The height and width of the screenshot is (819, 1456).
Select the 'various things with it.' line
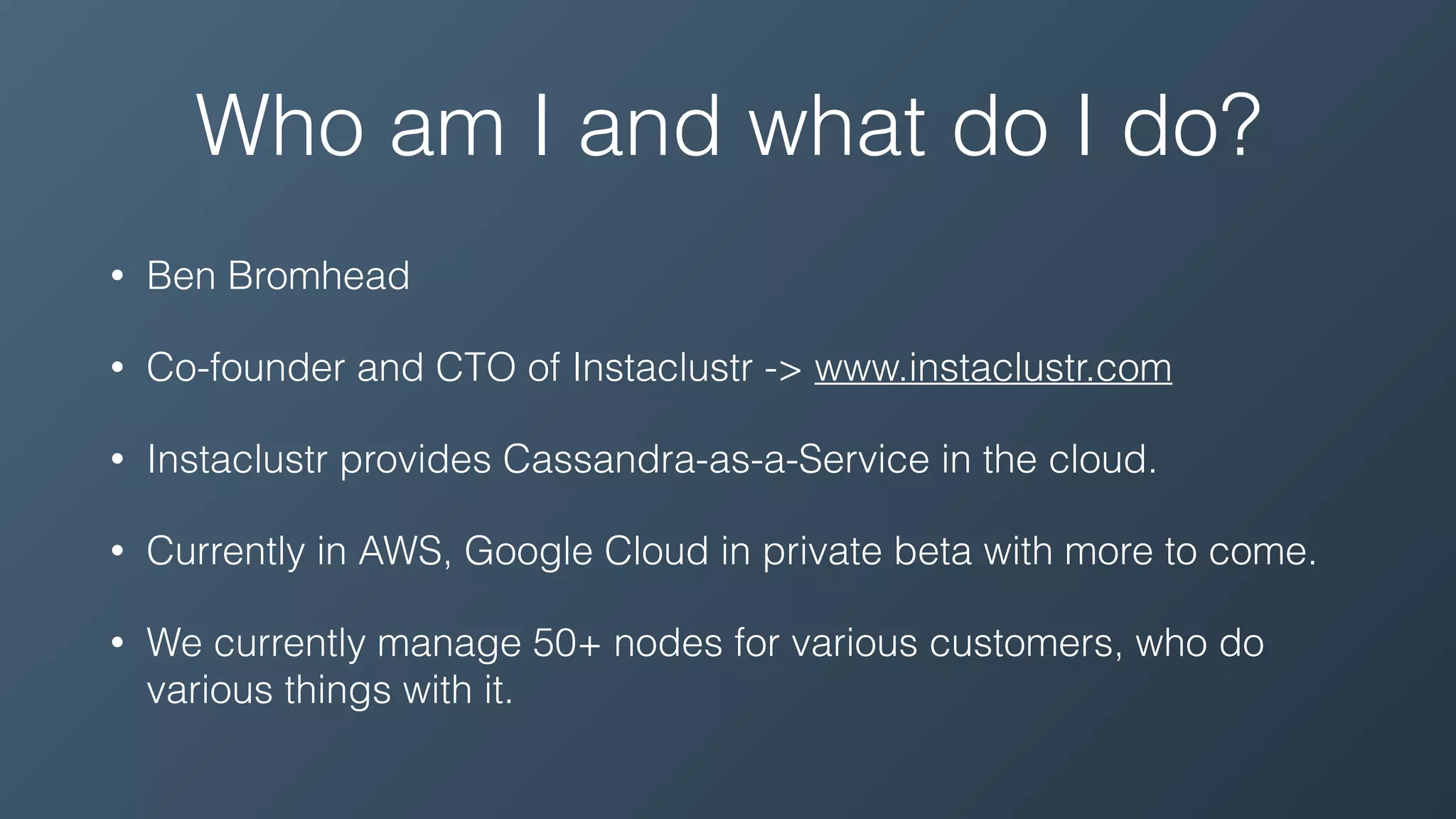[x=329, y=690]
